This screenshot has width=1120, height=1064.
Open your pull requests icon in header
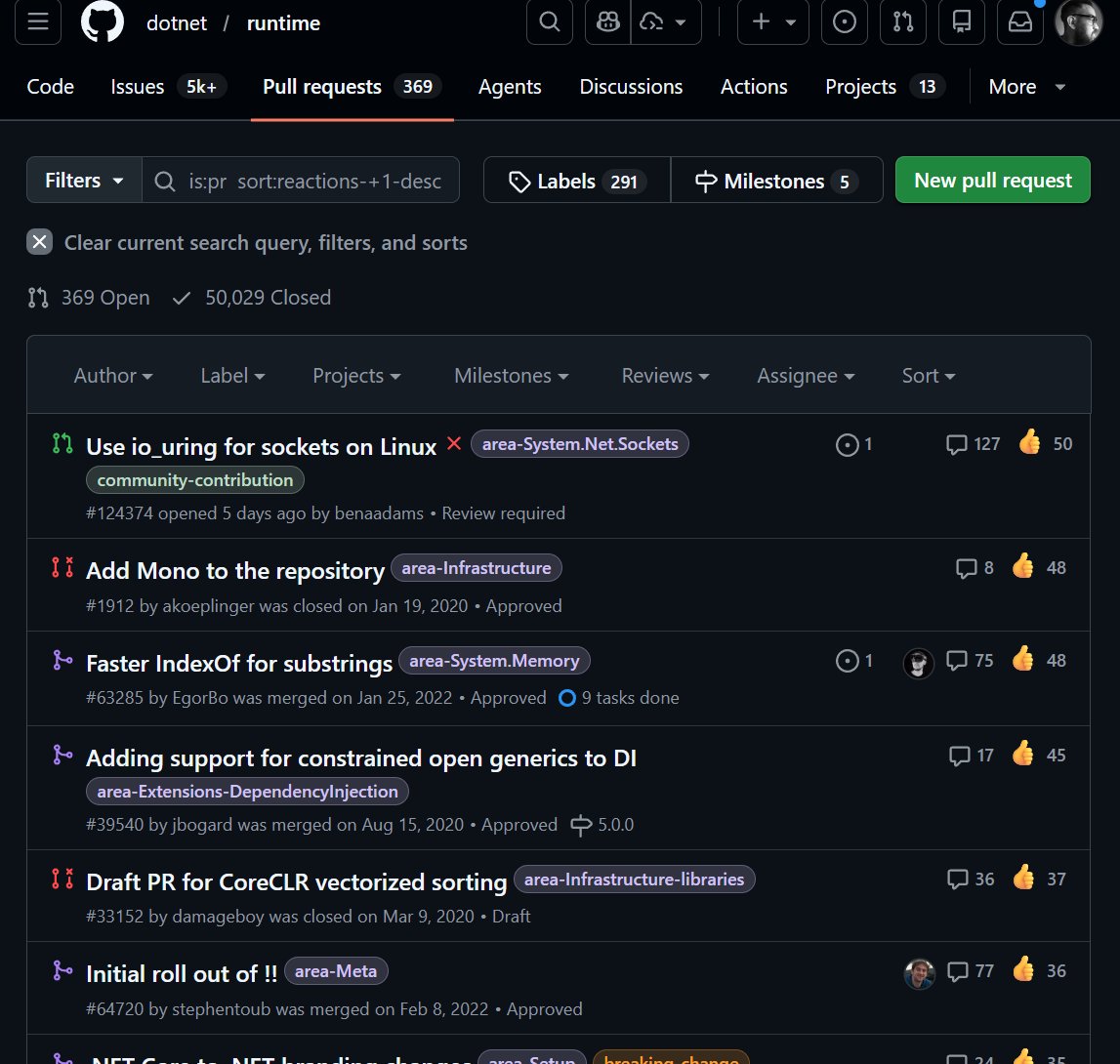click(903, 22)
